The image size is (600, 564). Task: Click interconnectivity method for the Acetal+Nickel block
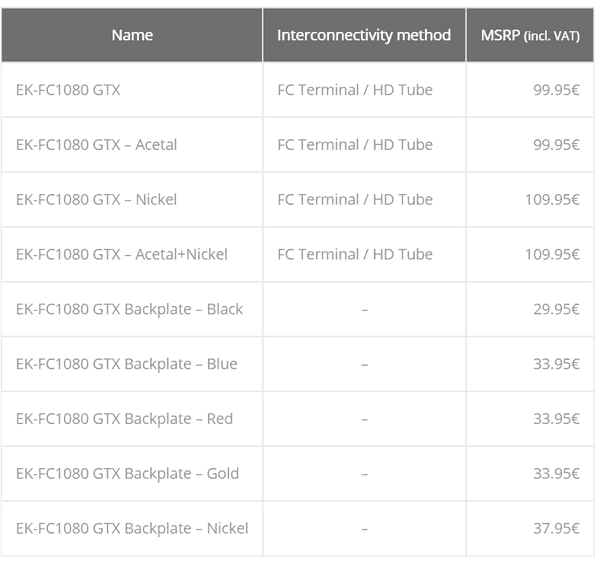(355, 254)
